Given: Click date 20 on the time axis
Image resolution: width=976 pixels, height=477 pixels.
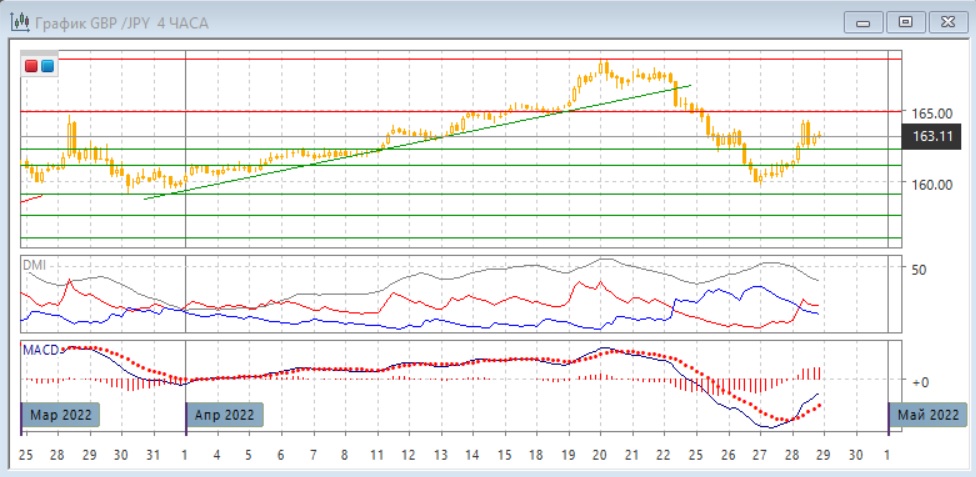Looking at the screenshot, I should pyautogui.click(x=600, y=455).
